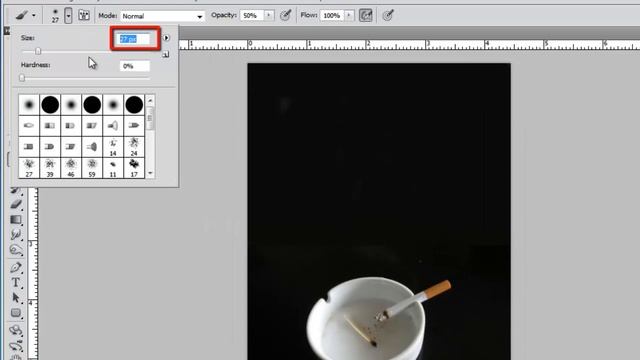
Task: Click the brush tip thumbnail showing 27
Action: [x=55, y=16]
